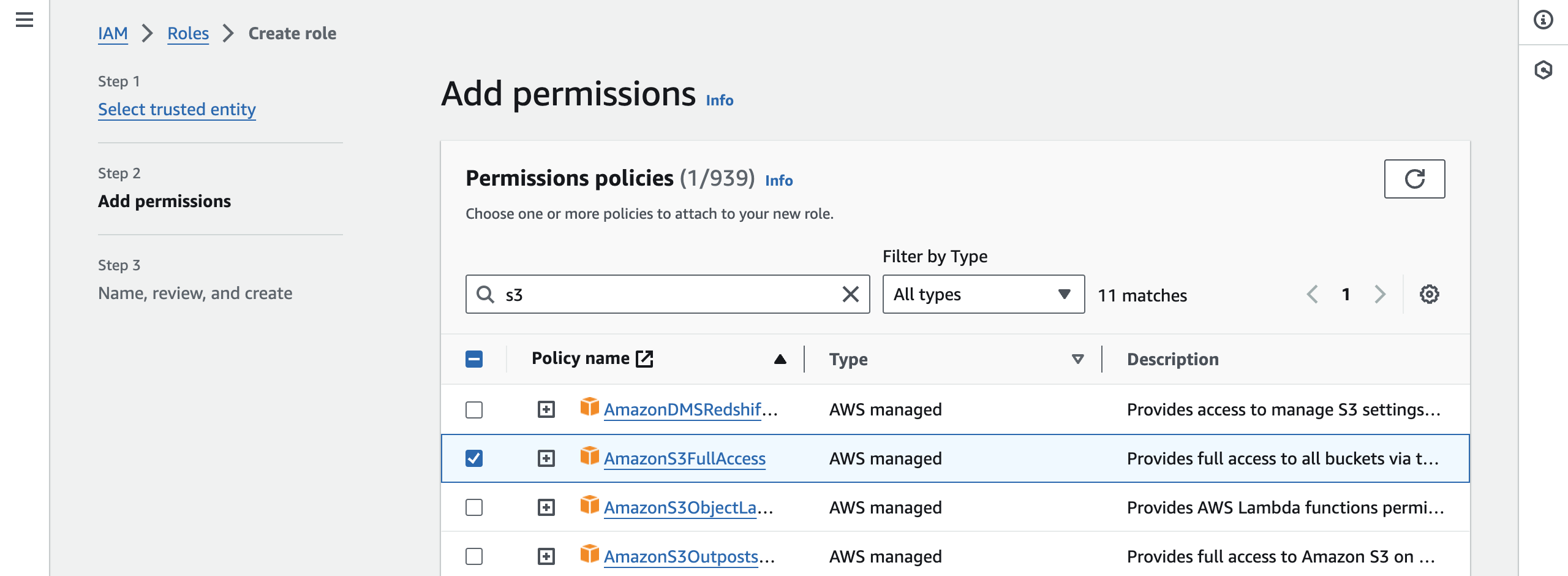Return to Select trusted entity step

tap(177, 110)
